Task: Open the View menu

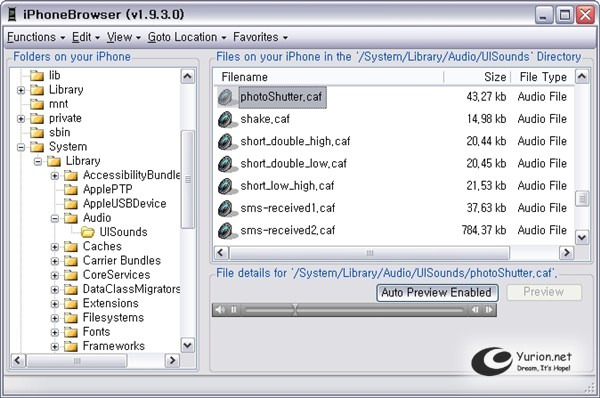Action: pos(124,37)
